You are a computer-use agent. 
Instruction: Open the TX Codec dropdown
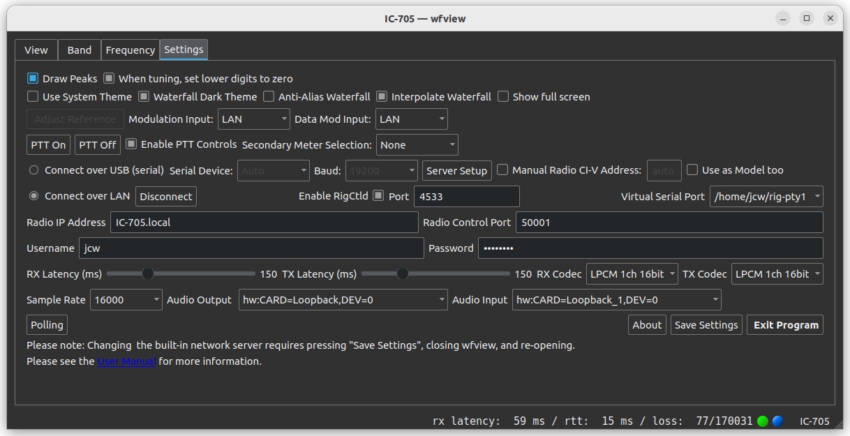[x=777, y=274]
